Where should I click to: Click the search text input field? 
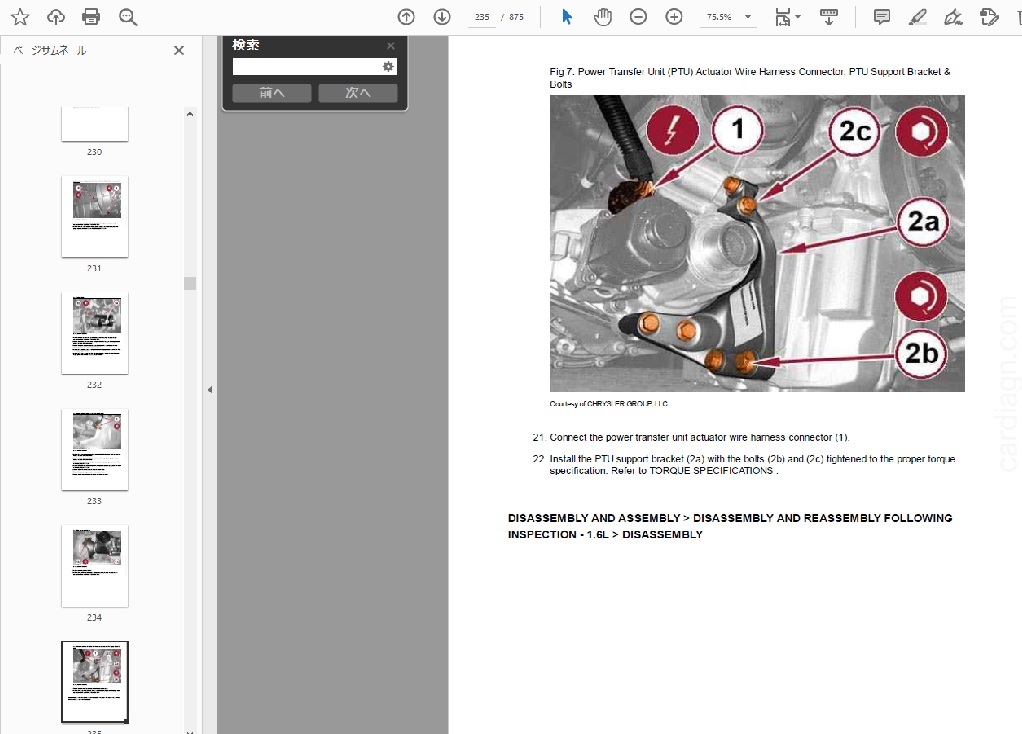306,66
